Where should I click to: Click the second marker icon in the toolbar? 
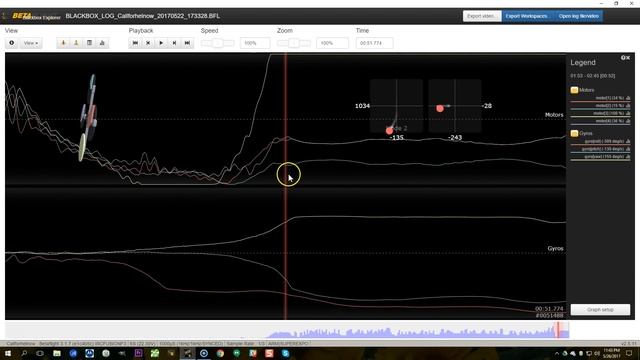[x=76, y=43]
